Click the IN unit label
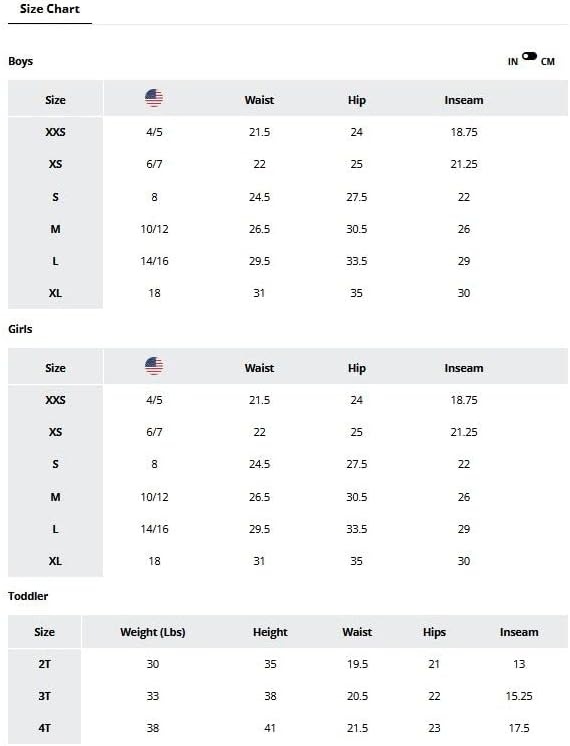This screenshot has width=570, height=746. coord(512,62)
